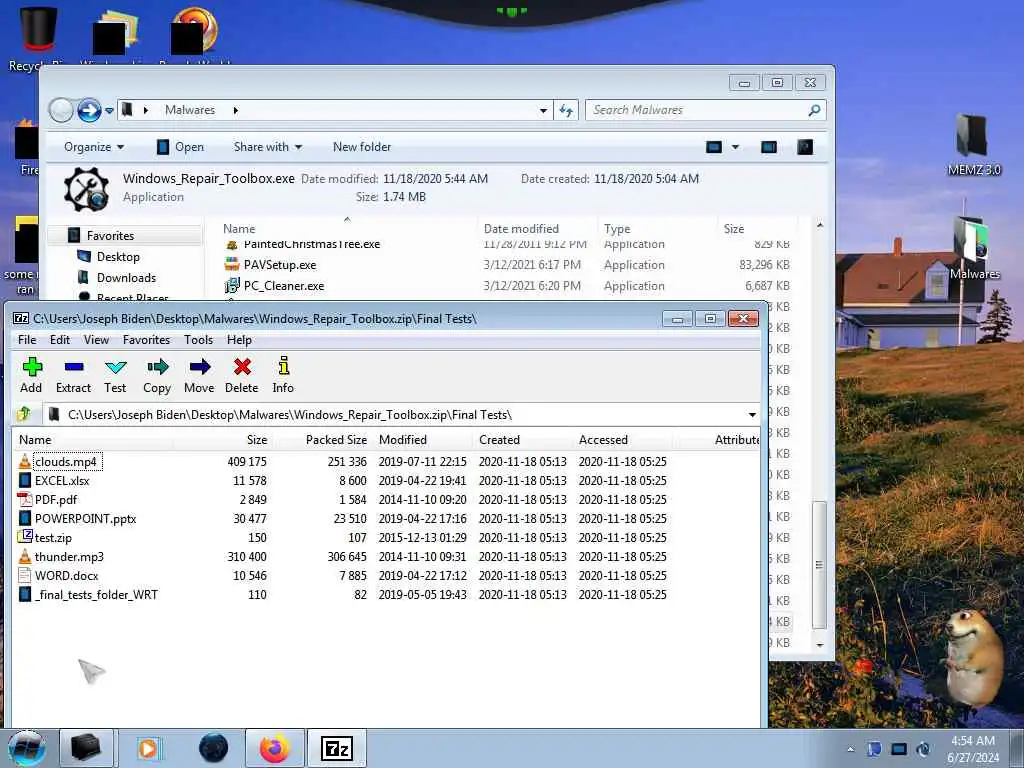Open Firefox from the taskbar
Screen dimensions: 1024x768
(x=274, y=748)
